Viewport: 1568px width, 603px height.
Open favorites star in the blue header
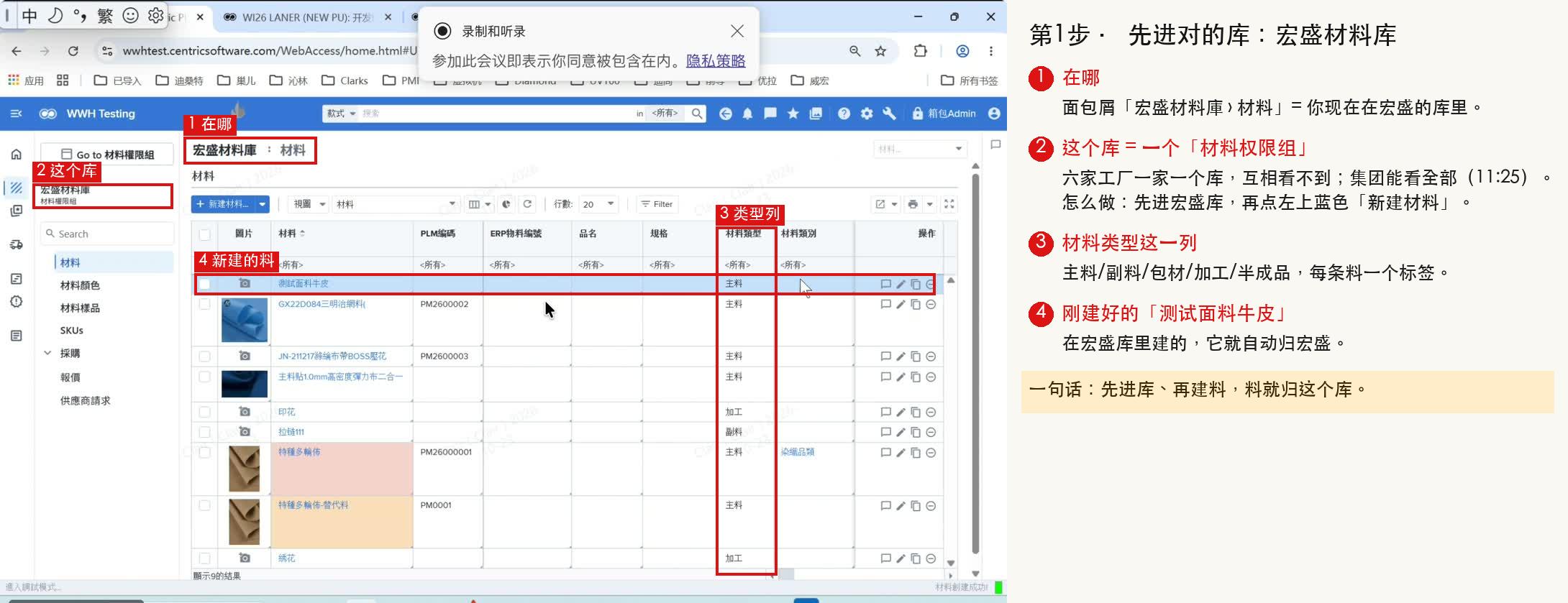[x=793, y=114]
